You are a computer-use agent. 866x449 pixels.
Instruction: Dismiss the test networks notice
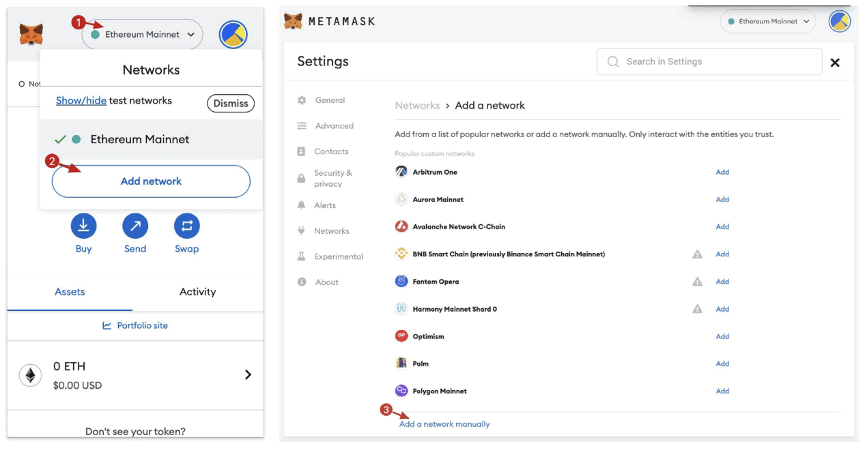[x=231, y=103]
